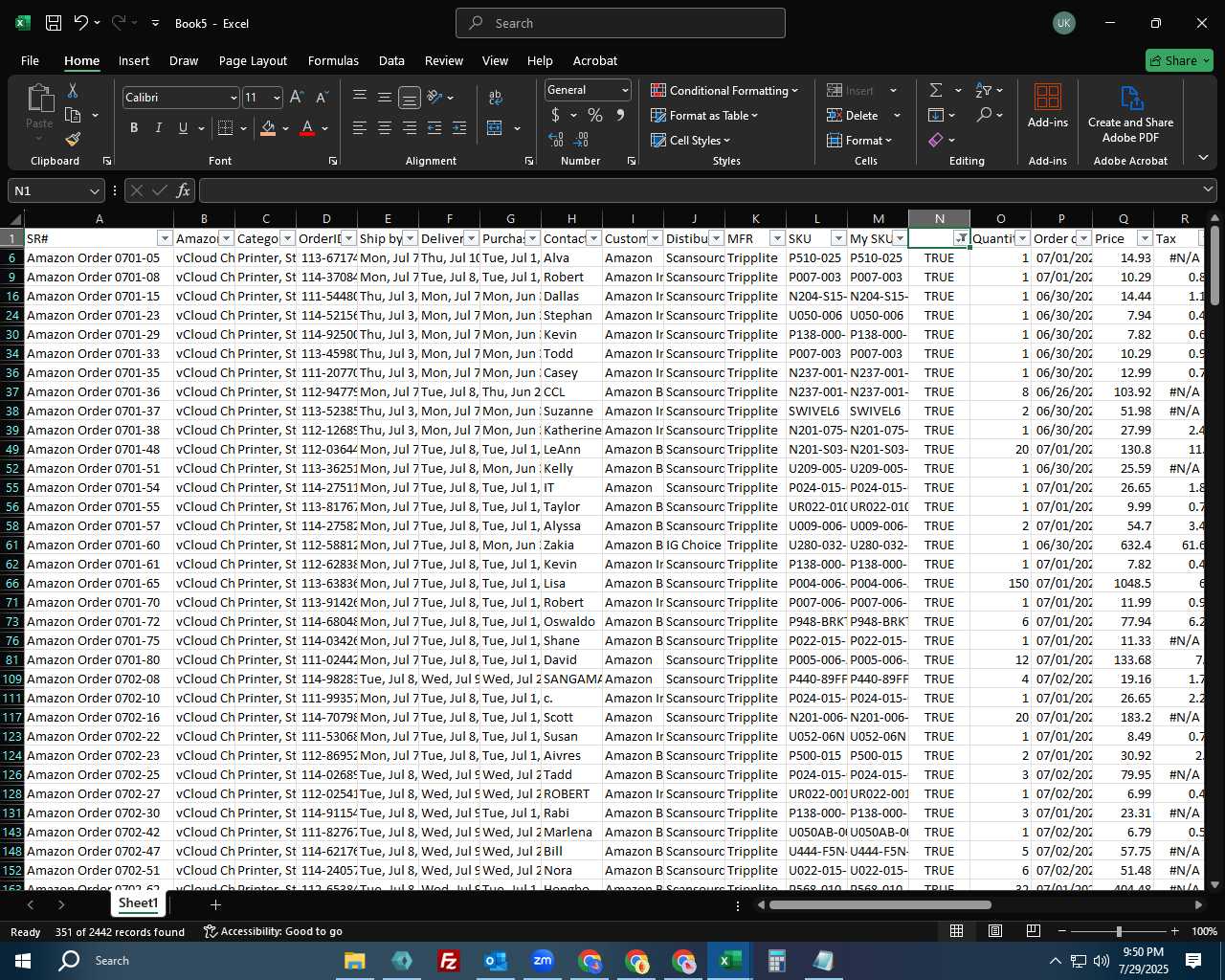Viewport: 1225px width, 980px height.
Task: Undo the last action
Action: (81, 23)
